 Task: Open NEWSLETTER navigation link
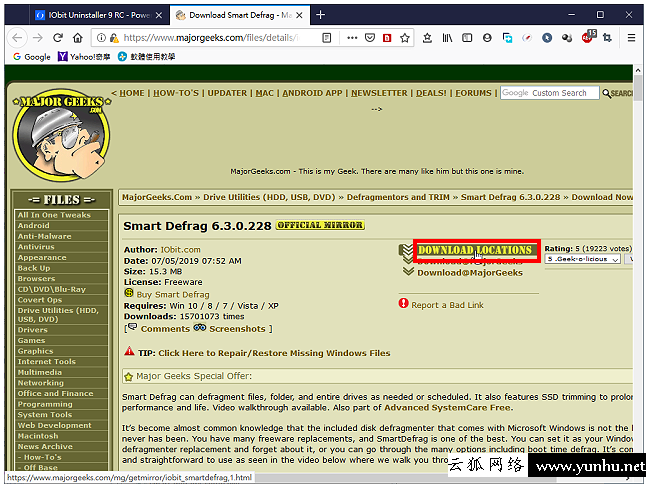point(379,93)
